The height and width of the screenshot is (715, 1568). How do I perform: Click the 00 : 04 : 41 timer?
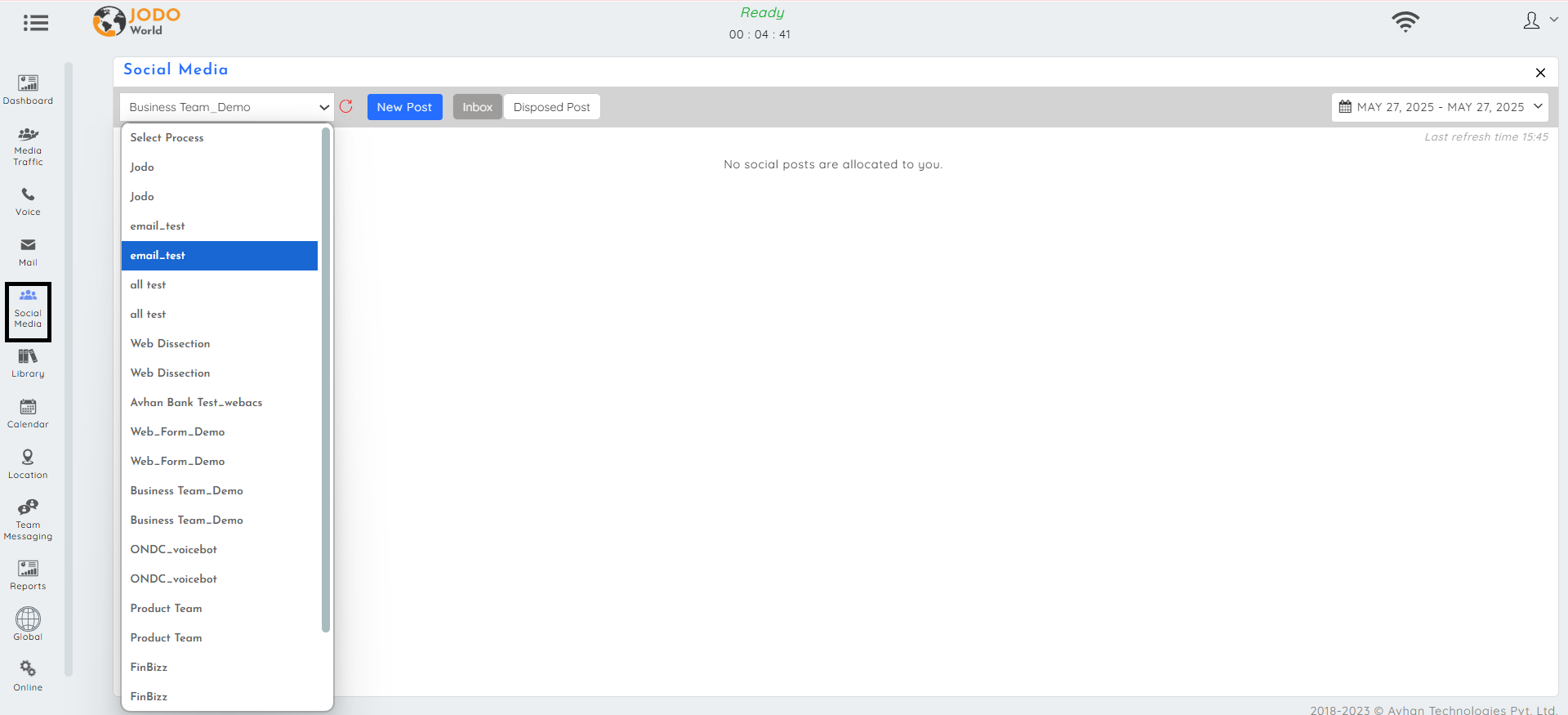tap(759, 34)
